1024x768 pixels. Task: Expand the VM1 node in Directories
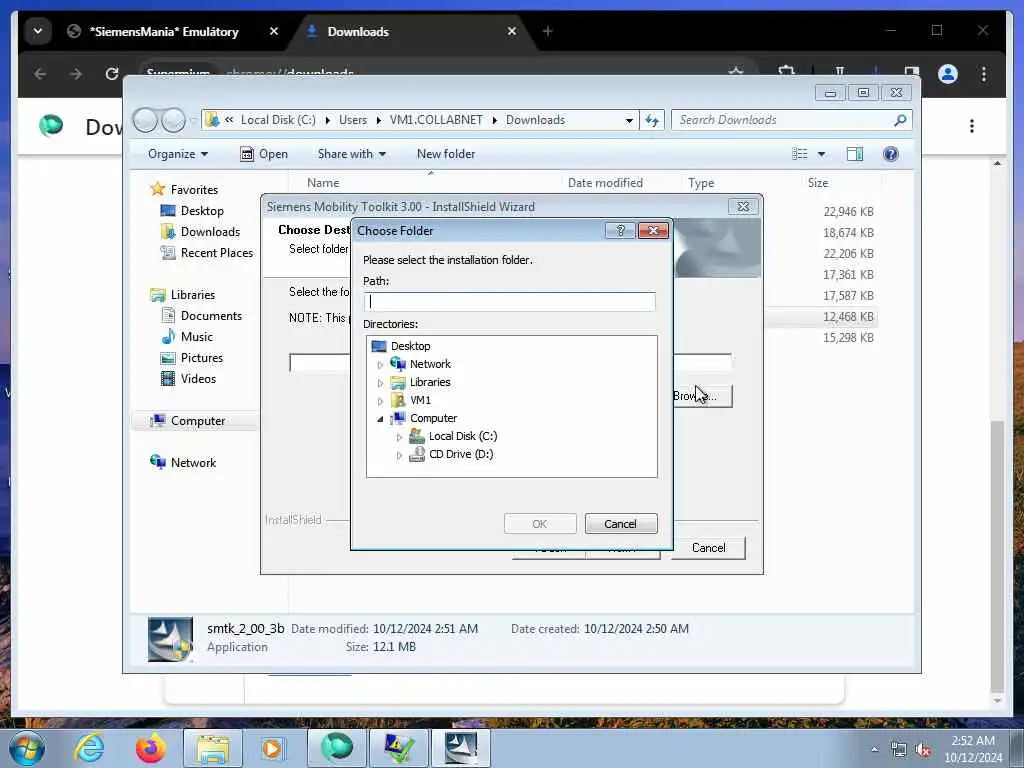380,400
